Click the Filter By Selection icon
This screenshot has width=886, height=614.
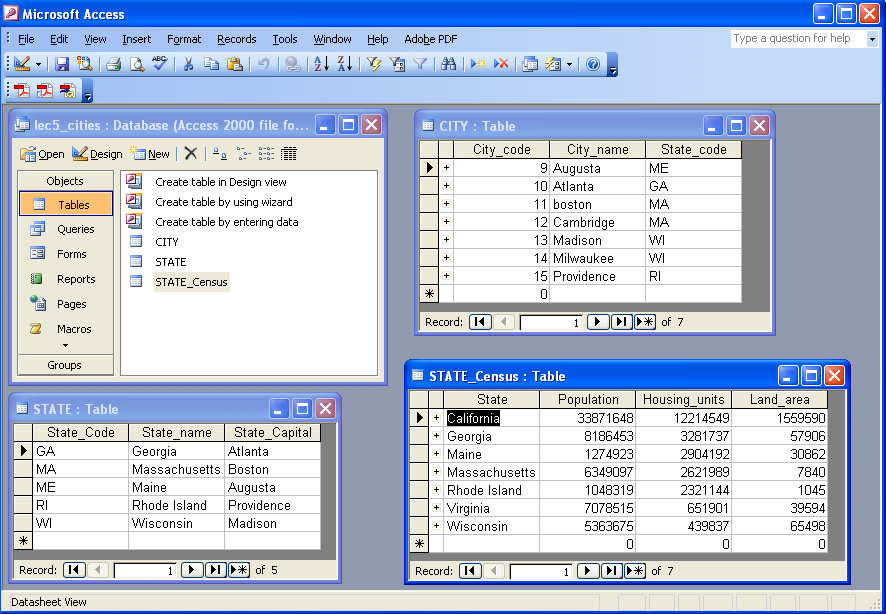coord(374,64)
